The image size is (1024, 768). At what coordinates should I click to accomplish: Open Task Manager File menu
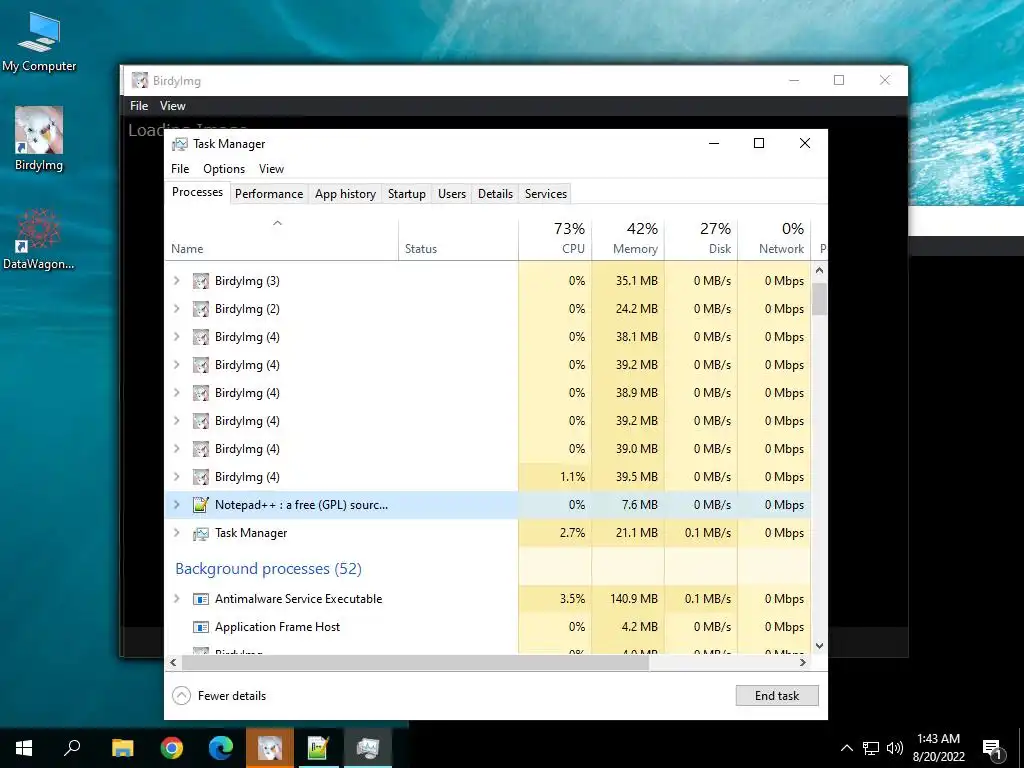pos(180,168)
